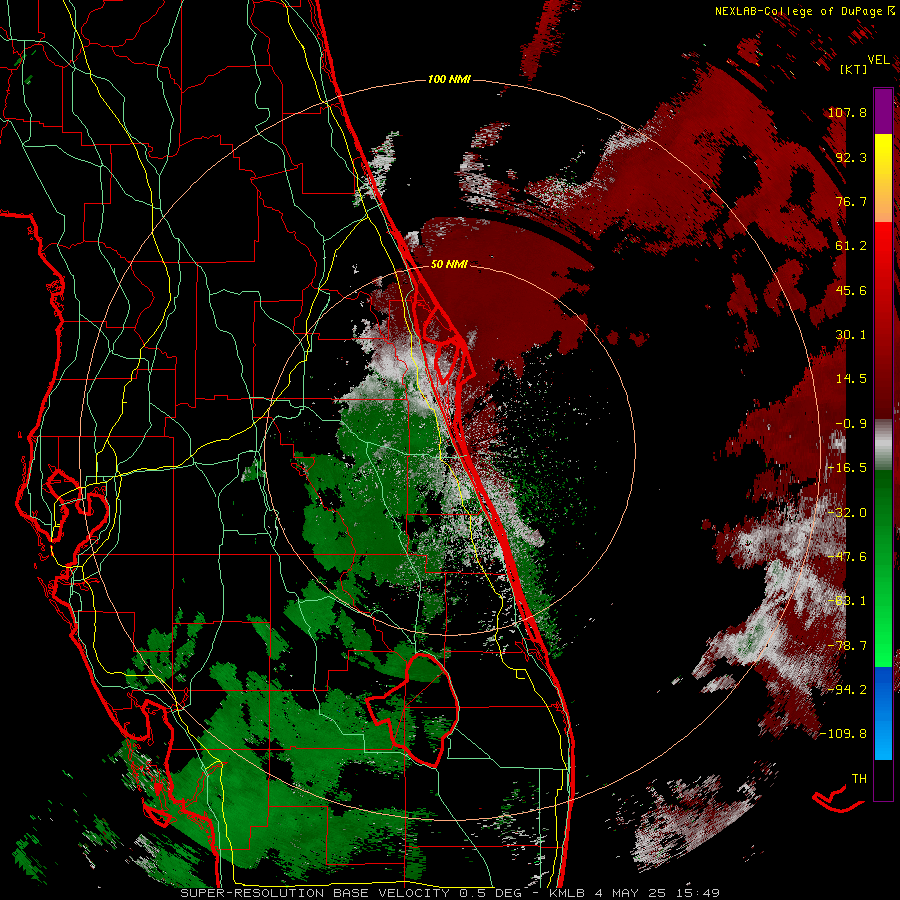The height and width of the screenshot is (900, 900).
Task: Select the -109.8 scale value
Action: 843,734
